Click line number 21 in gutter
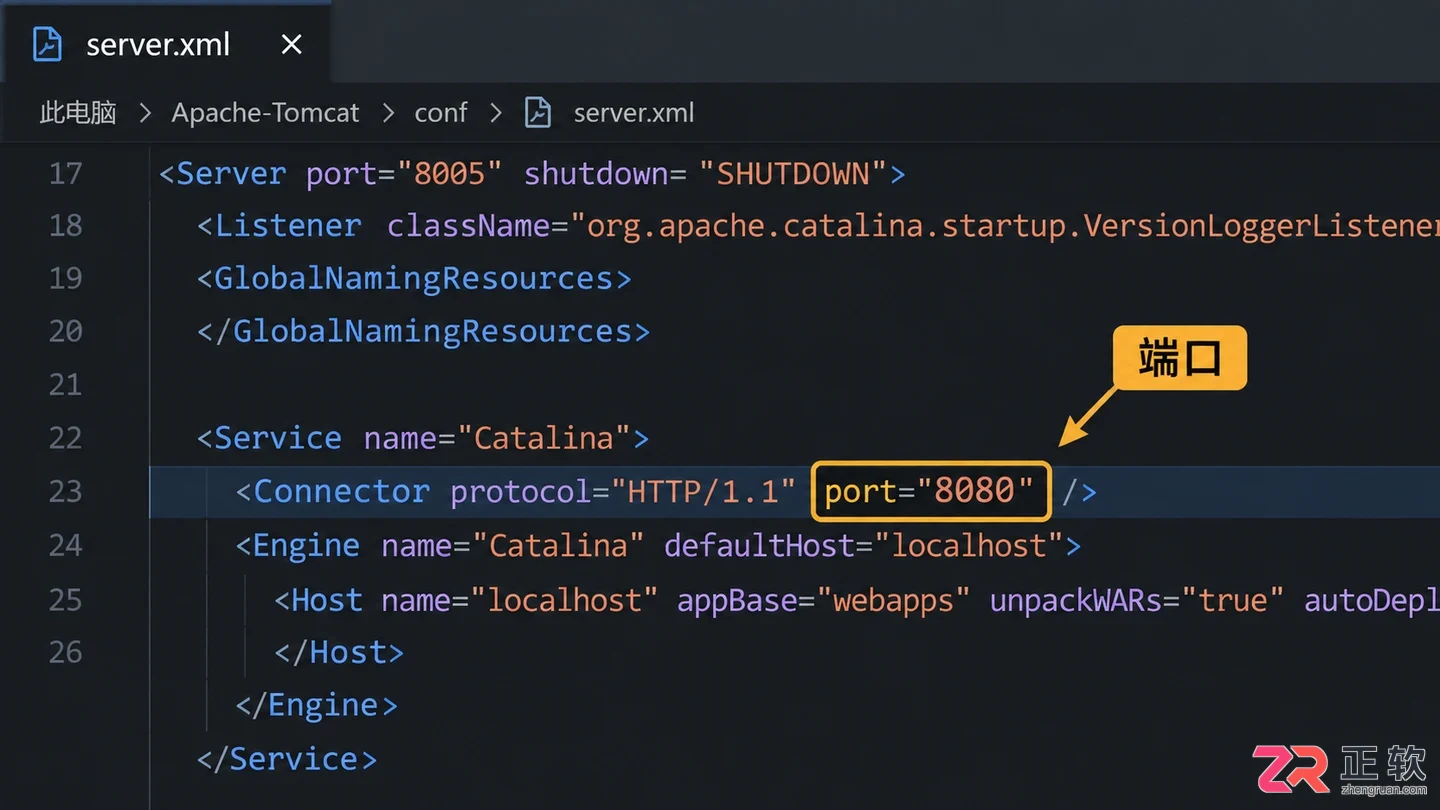The image size is (1440, 810). tap(65, 384)
